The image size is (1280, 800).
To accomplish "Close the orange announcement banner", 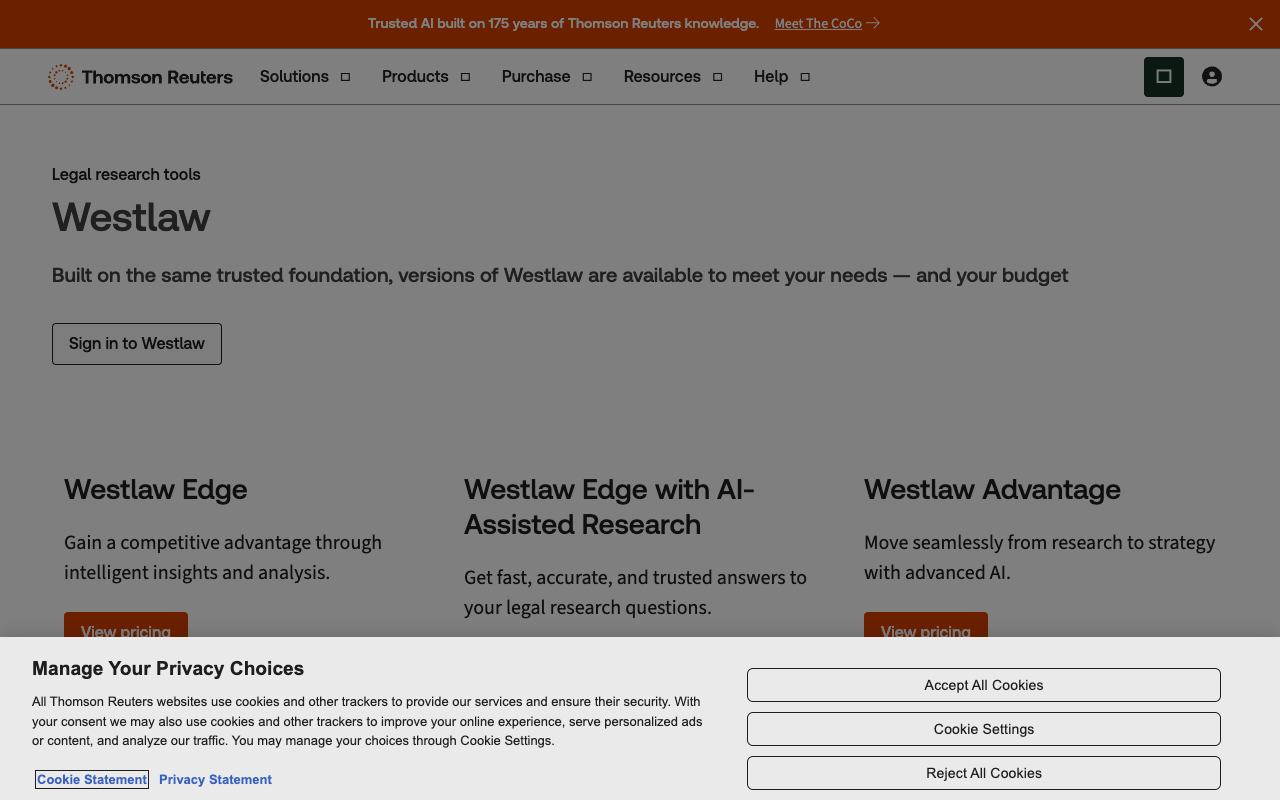I will 1256,24.
